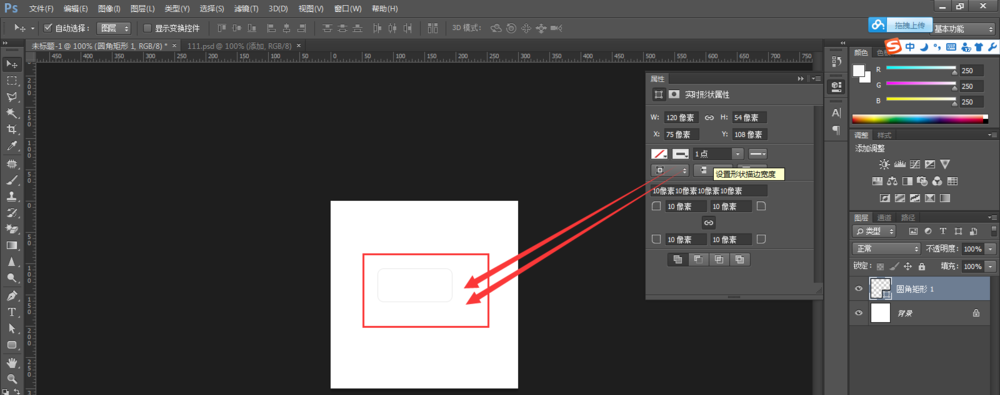The image size is (1000, 395).
Task: Open the 文件(F) menu
Action: tap(41, 9)
